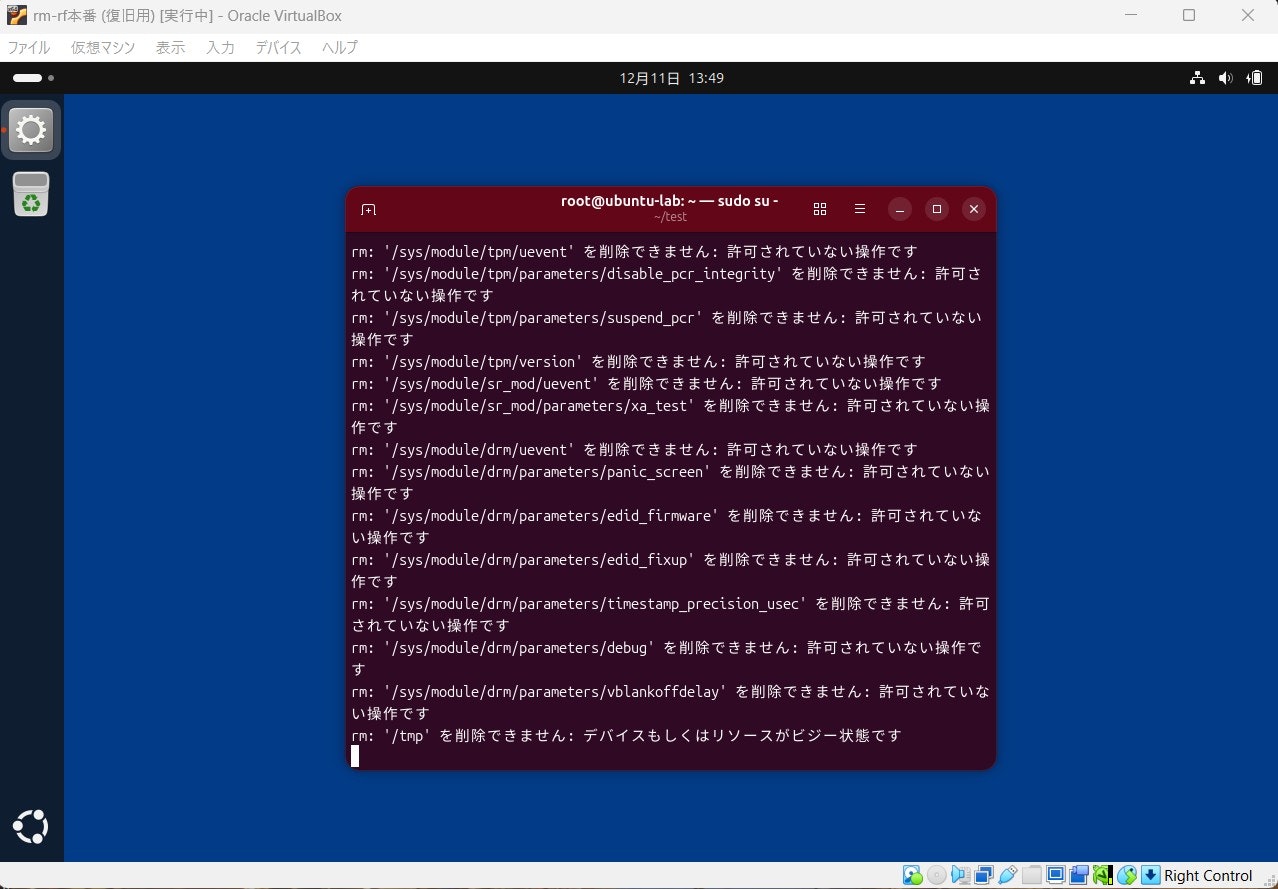Image resolution: width=1278 pixels, height=889 pixels.
Task: Click the suspend_pcr error line
Action: pyautogui.click(x=666, y=328)
